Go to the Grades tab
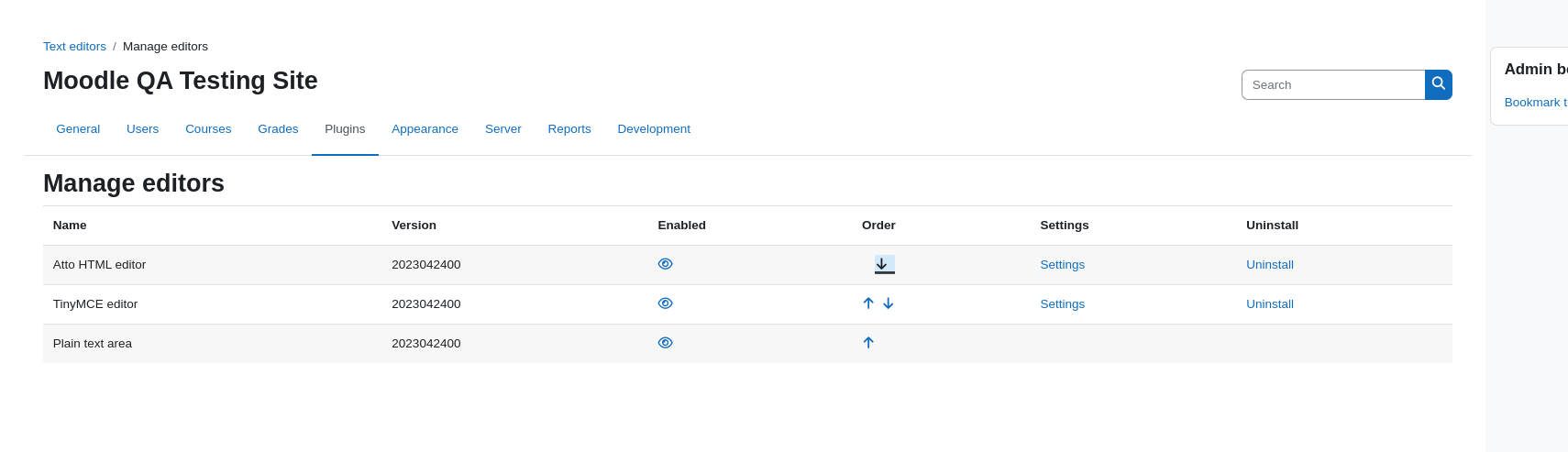This screenshot has width=1568, height=452. [278, 129]
